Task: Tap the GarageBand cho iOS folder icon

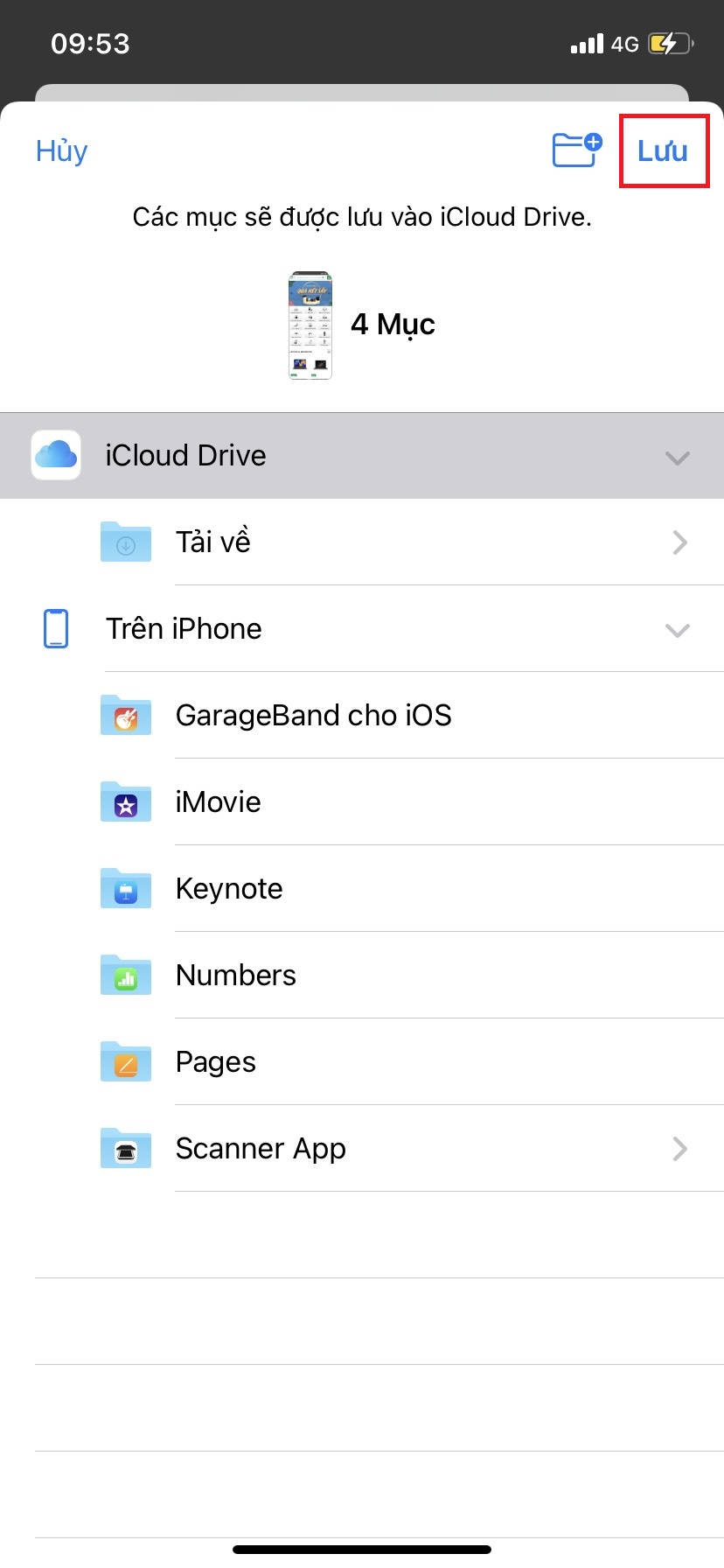Action: pyautogui.click(x=126, y=715)
